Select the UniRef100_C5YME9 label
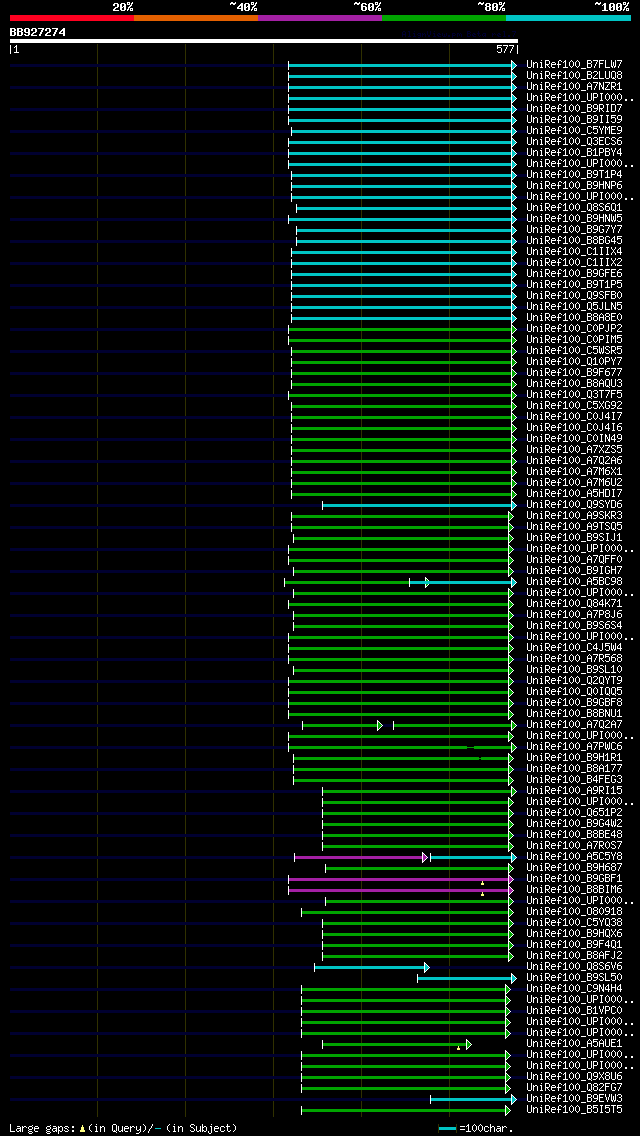Image resolution: width=640 pixels, height=1136 pixels. click(x=575, y=130)
